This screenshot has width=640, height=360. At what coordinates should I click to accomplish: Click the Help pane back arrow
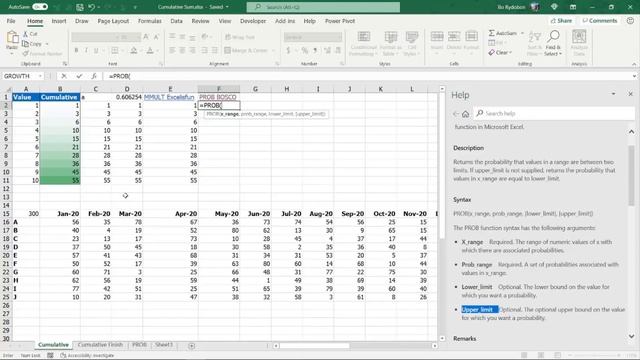point(456,114)
